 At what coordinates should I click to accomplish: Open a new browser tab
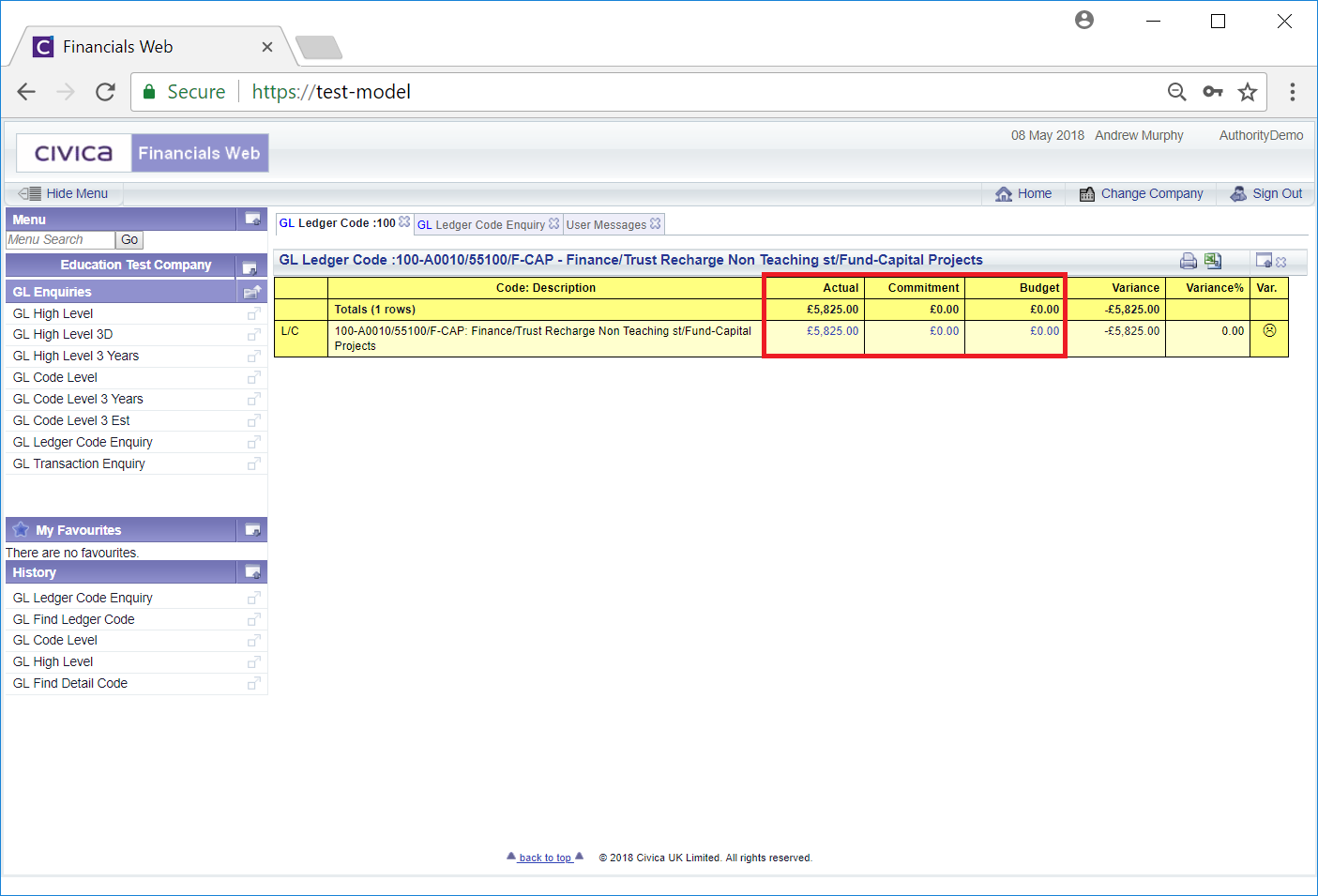[x=319, y=47]
